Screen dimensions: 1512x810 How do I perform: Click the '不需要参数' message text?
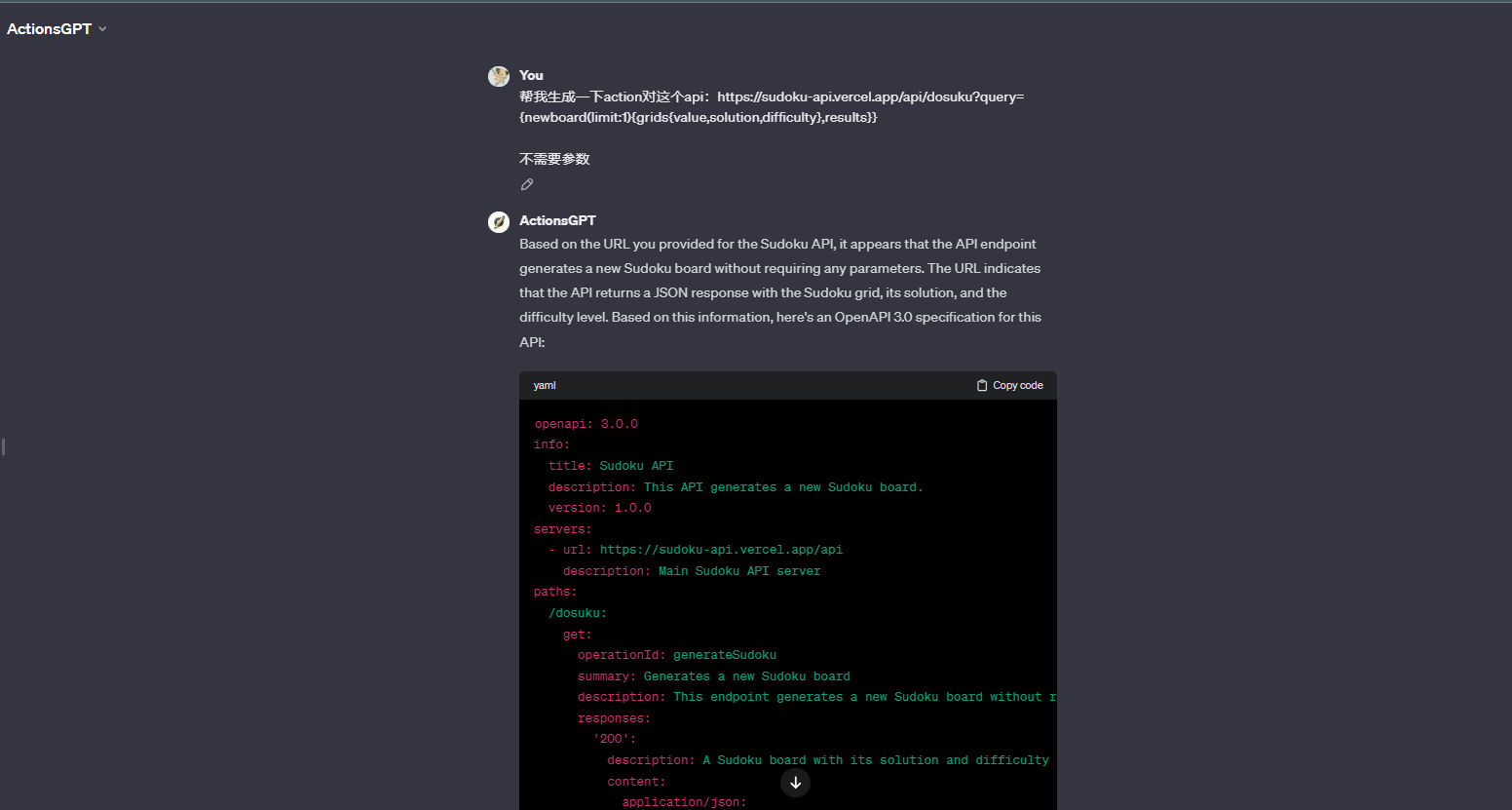(x=554, y=159)
